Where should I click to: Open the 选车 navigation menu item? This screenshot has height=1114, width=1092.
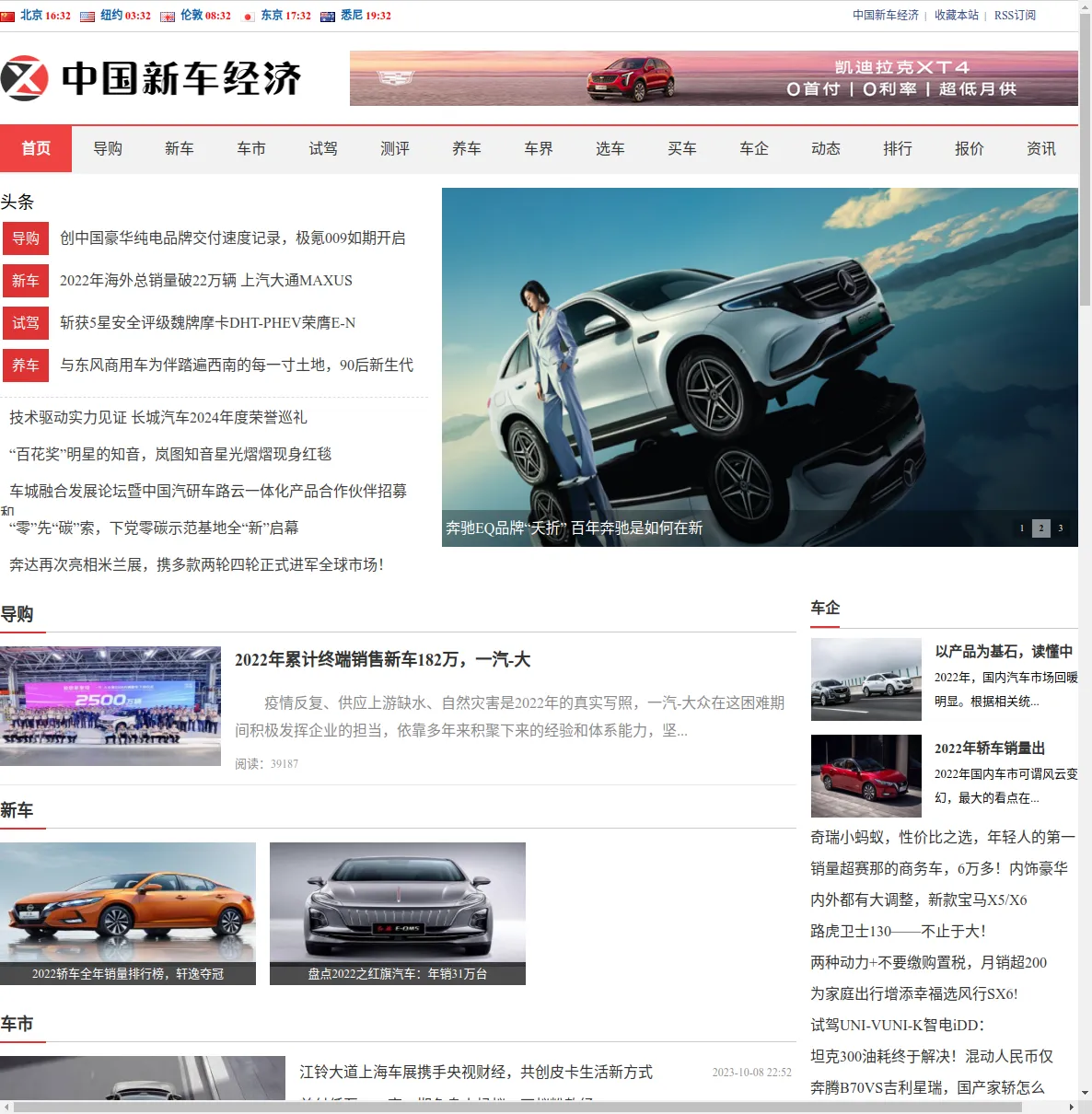pyautogui.click(x=610, y=148)
